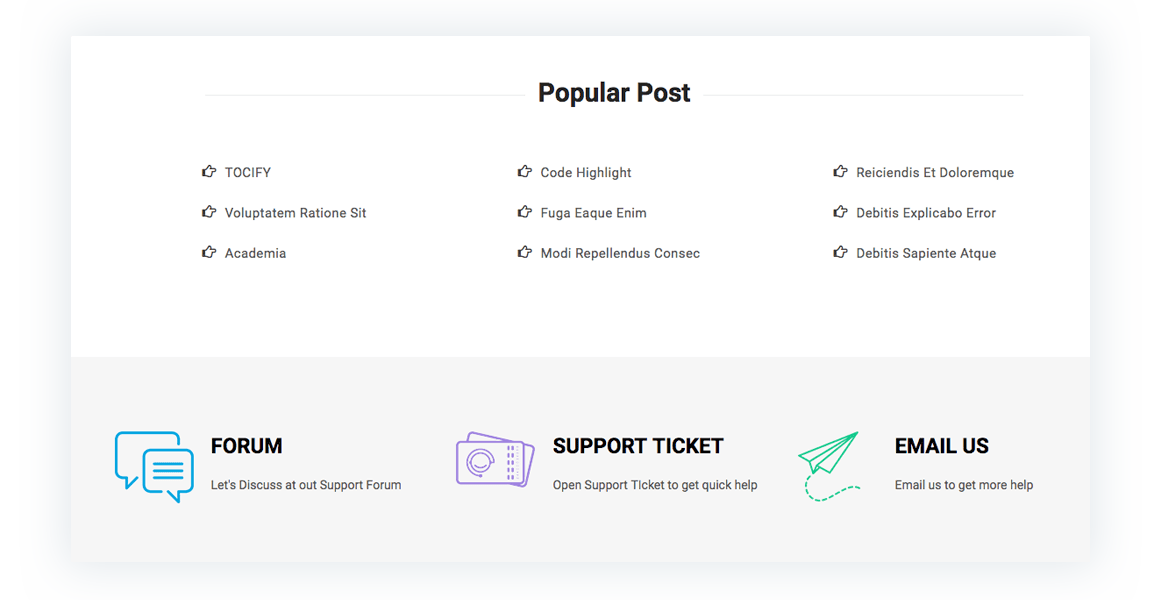The height and width of the screenshot is (600, 1162).
Task: Click the Support Ticket purple icon
Action: 495,460
